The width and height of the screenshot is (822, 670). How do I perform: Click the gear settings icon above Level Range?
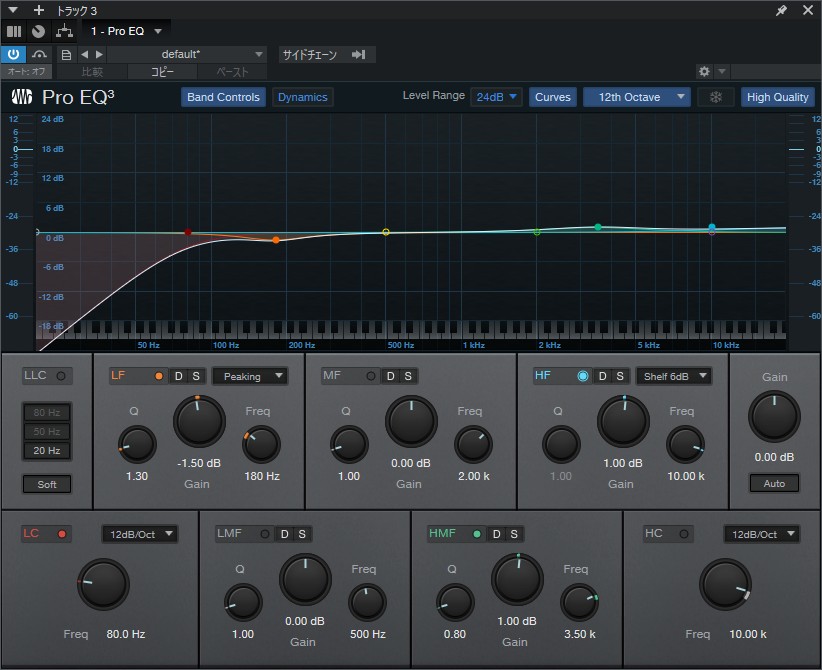coord(703,72)
